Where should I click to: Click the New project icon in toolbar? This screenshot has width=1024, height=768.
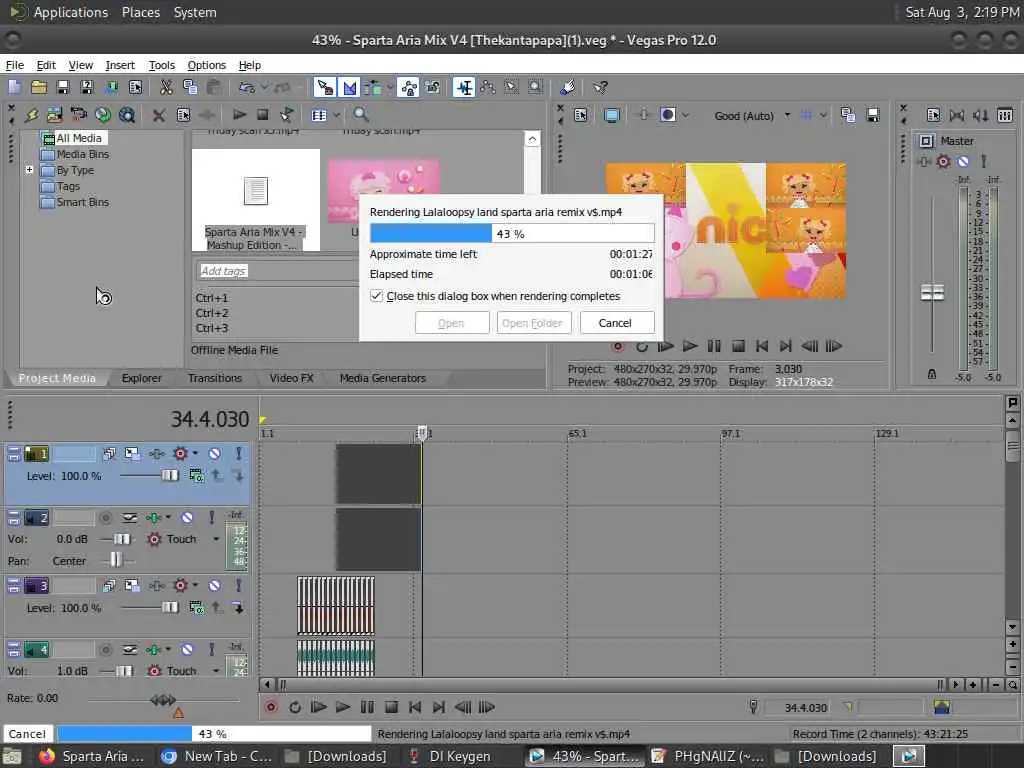coord(15,87)
